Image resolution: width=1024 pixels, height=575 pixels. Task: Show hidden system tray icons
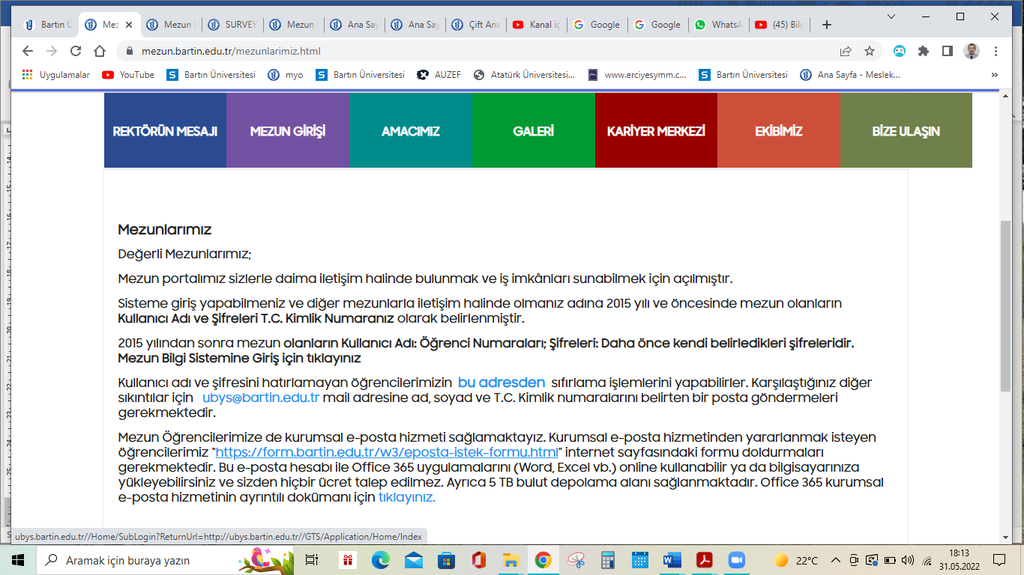(835, 561)
